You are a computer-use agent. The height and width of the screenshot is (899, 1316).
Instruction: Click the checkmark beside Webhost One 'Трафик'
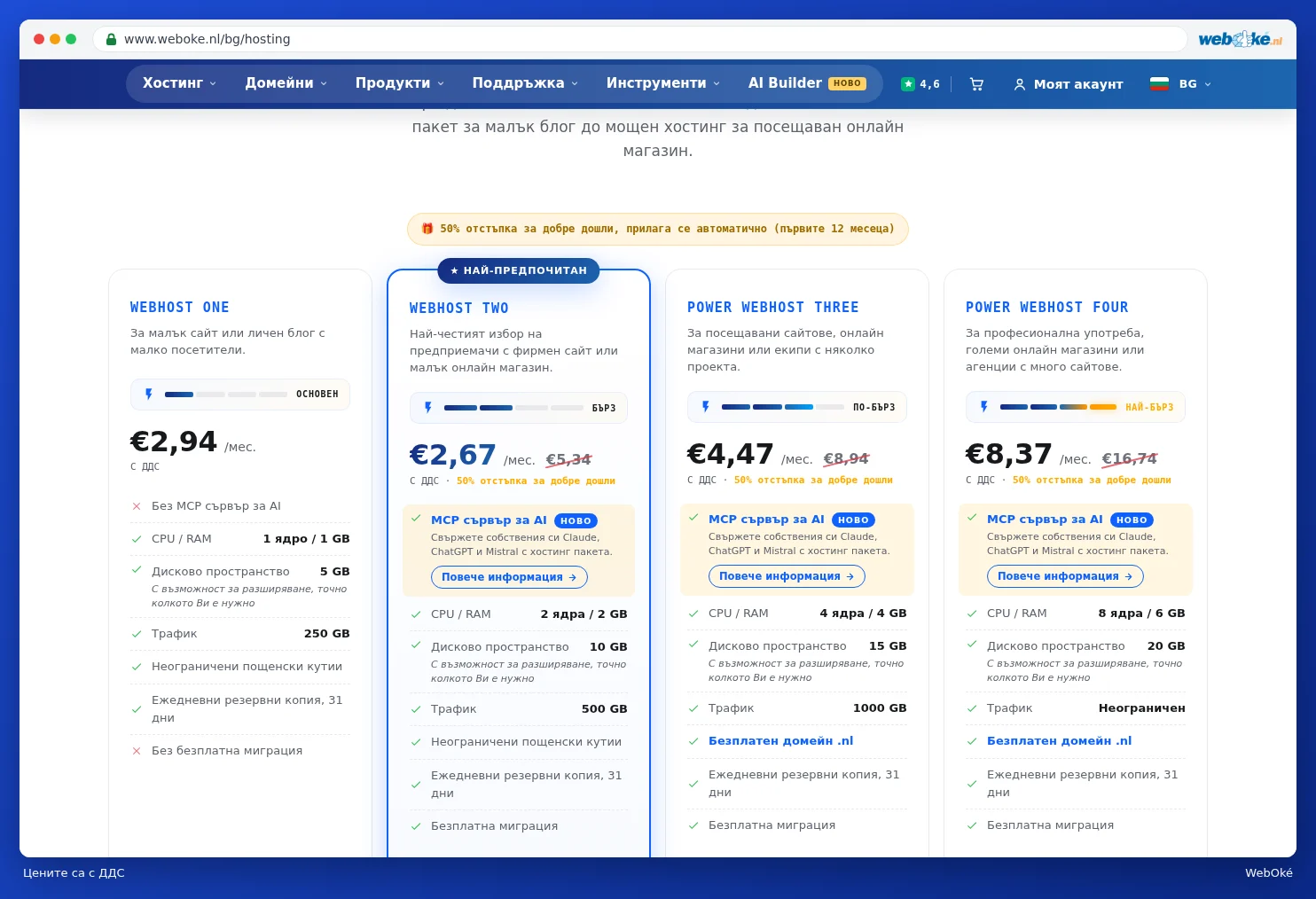(137, 634)
